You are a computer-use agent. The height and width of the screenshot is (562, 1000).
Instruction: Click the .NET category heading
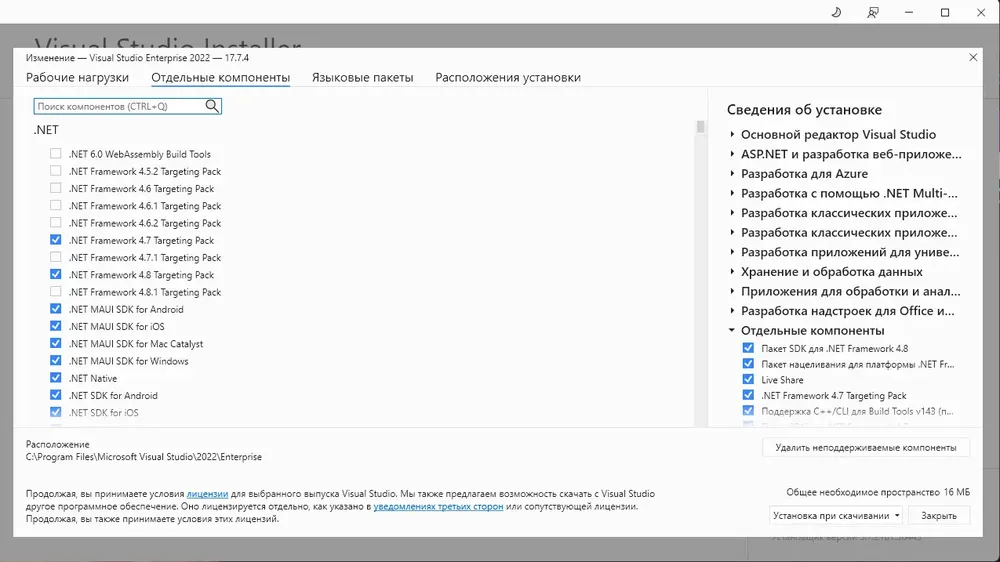(46, 129)
